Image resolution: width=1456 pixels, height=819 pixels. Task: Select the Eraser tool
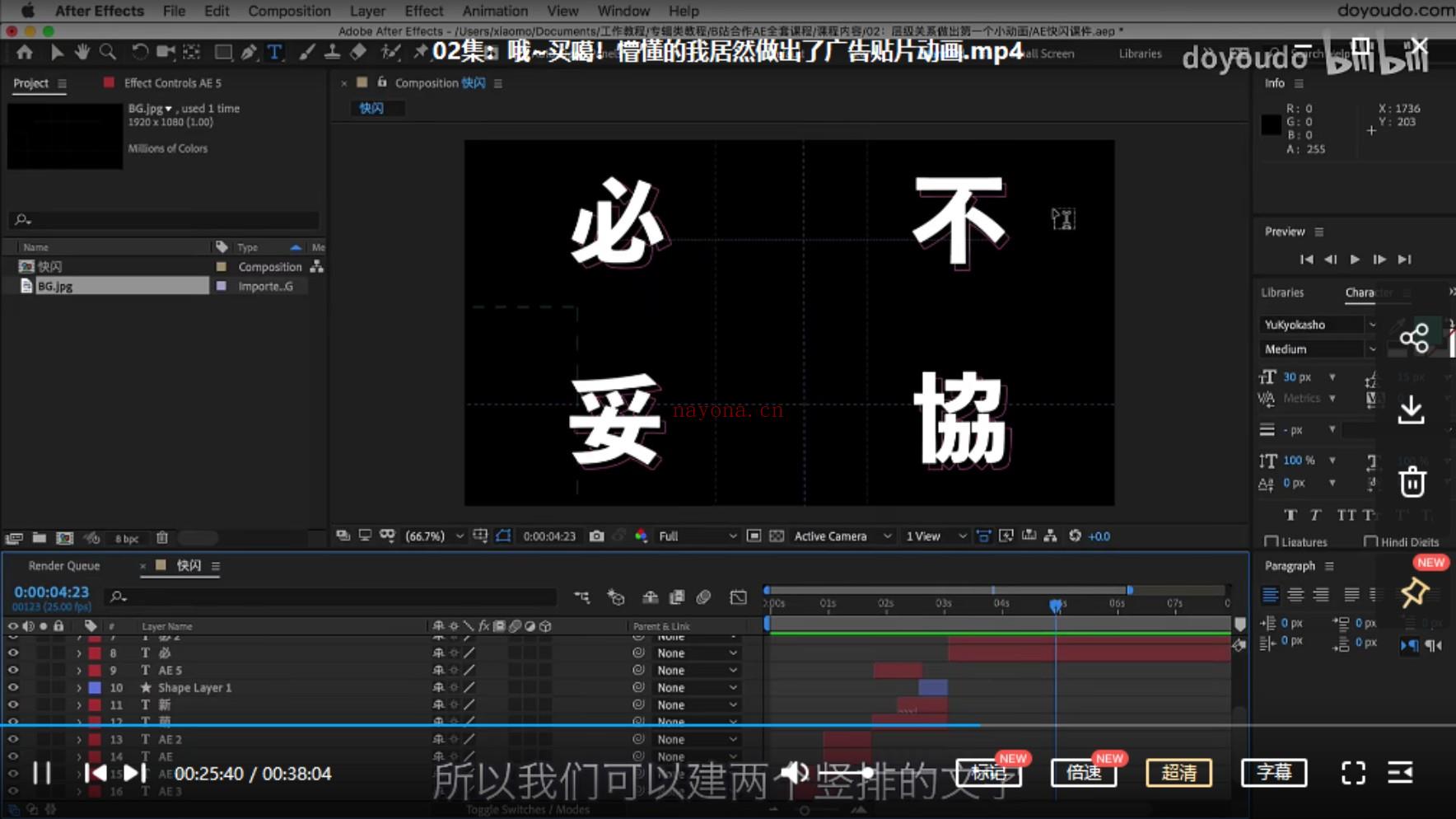357,52
